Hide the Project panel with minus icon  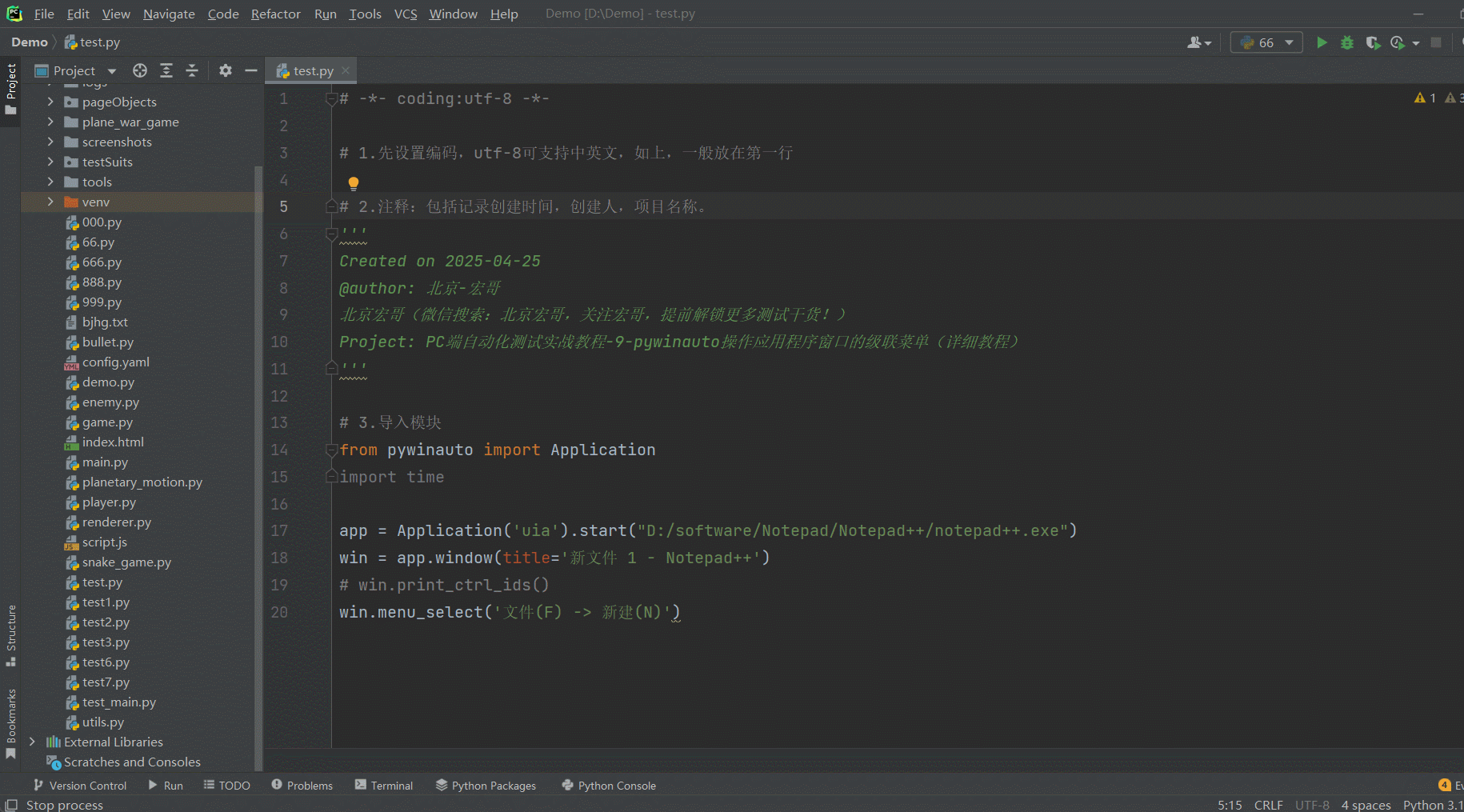[x=251, y=70]
